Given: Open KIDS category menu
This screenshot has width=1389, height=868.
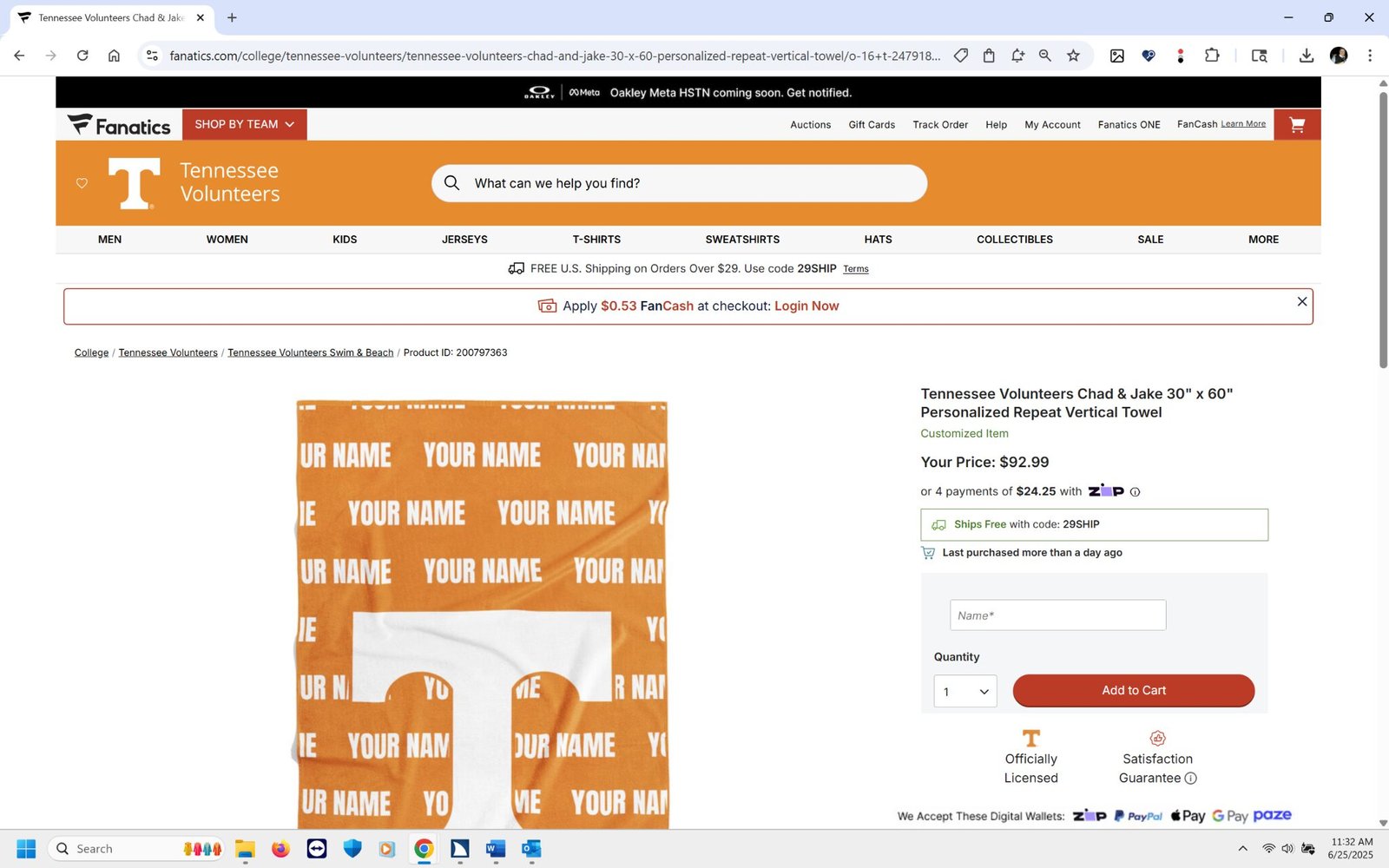Looking at the screenshot, I should click(345, 240).
